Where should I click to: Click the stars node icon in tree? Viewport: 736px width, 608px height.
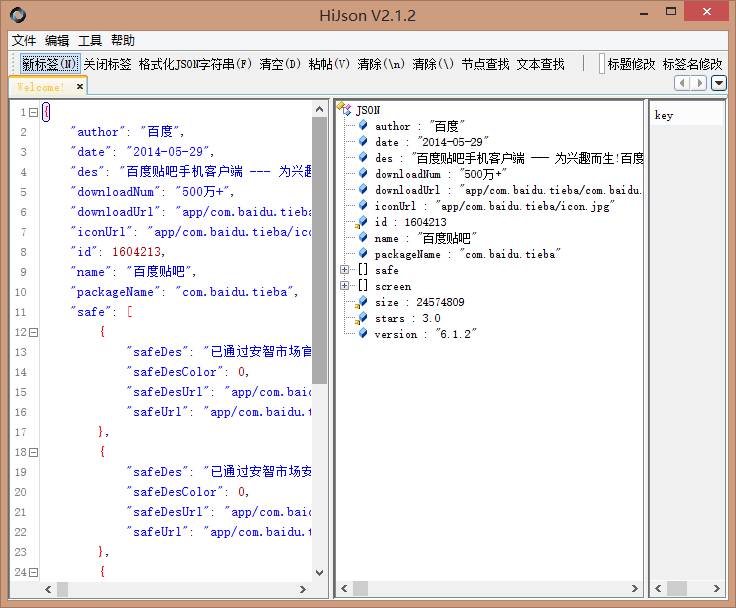click(361, 318)
